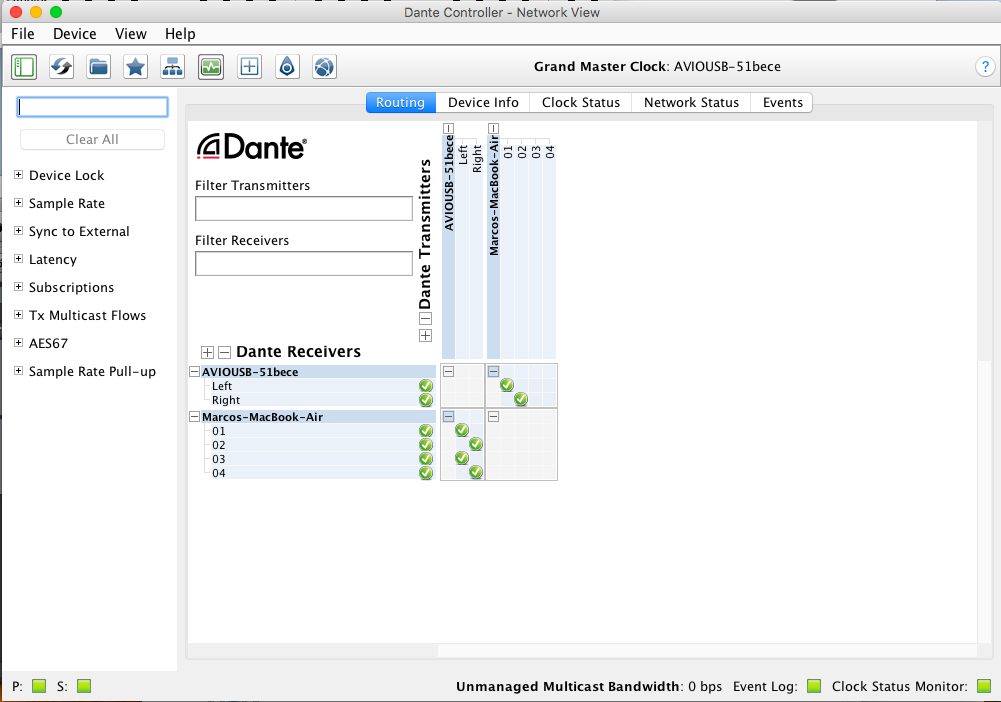The image size is (1001, 702).
Task: Toggle AVIOUSB Right receiver subscription crosspoint
Action: [520, 400]
